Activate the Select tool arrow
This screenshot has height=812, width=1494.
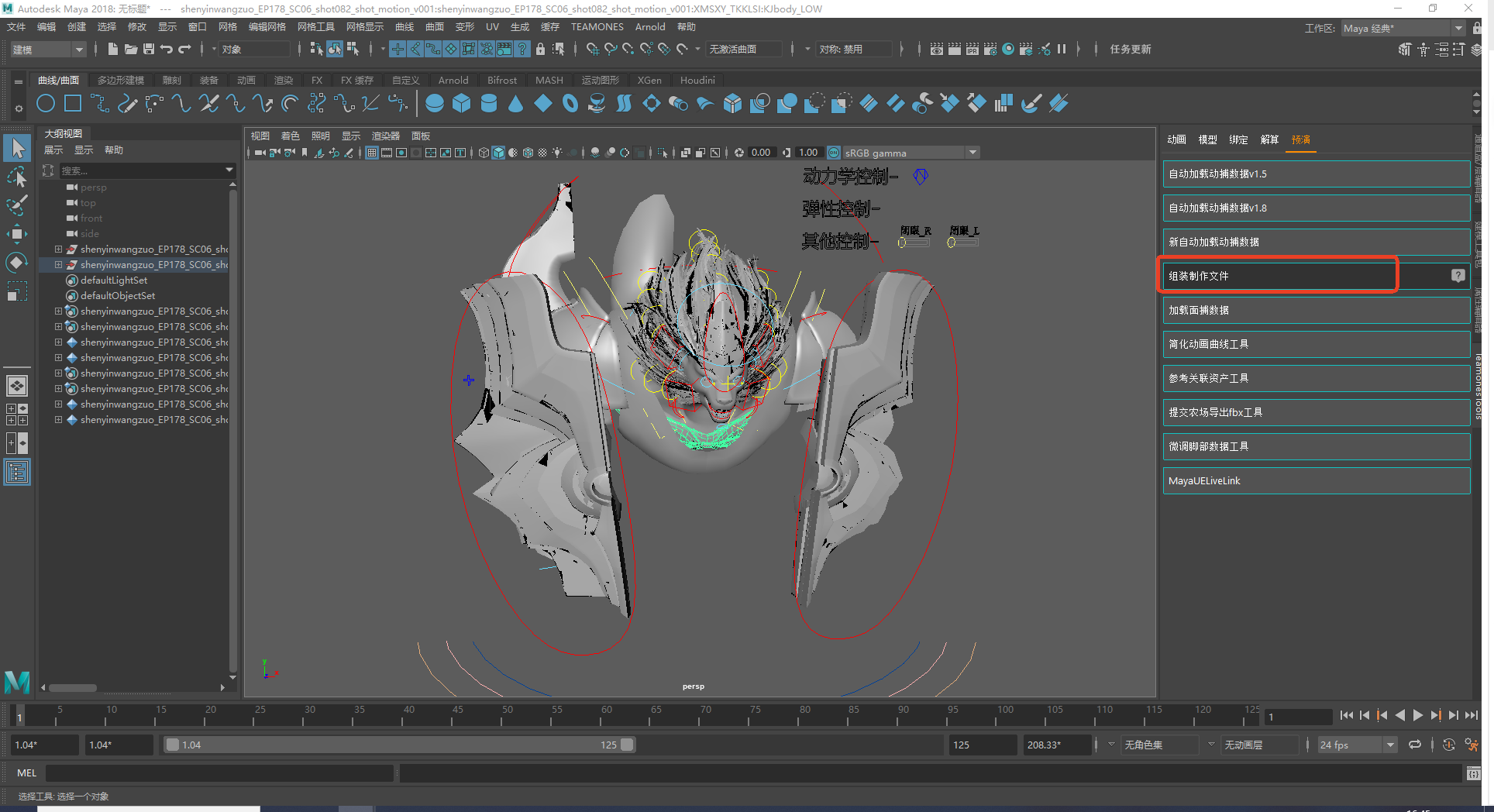(x=17, y=148)
